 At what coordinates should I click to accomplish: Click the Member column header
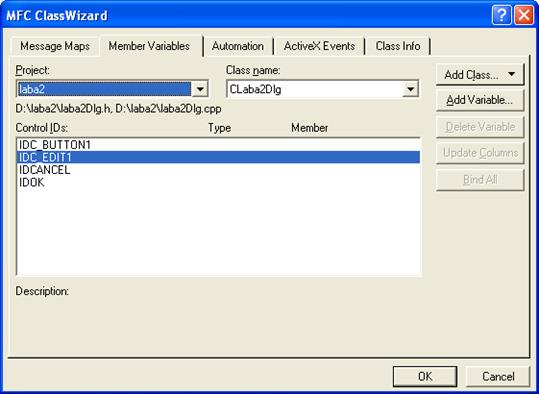309,128
